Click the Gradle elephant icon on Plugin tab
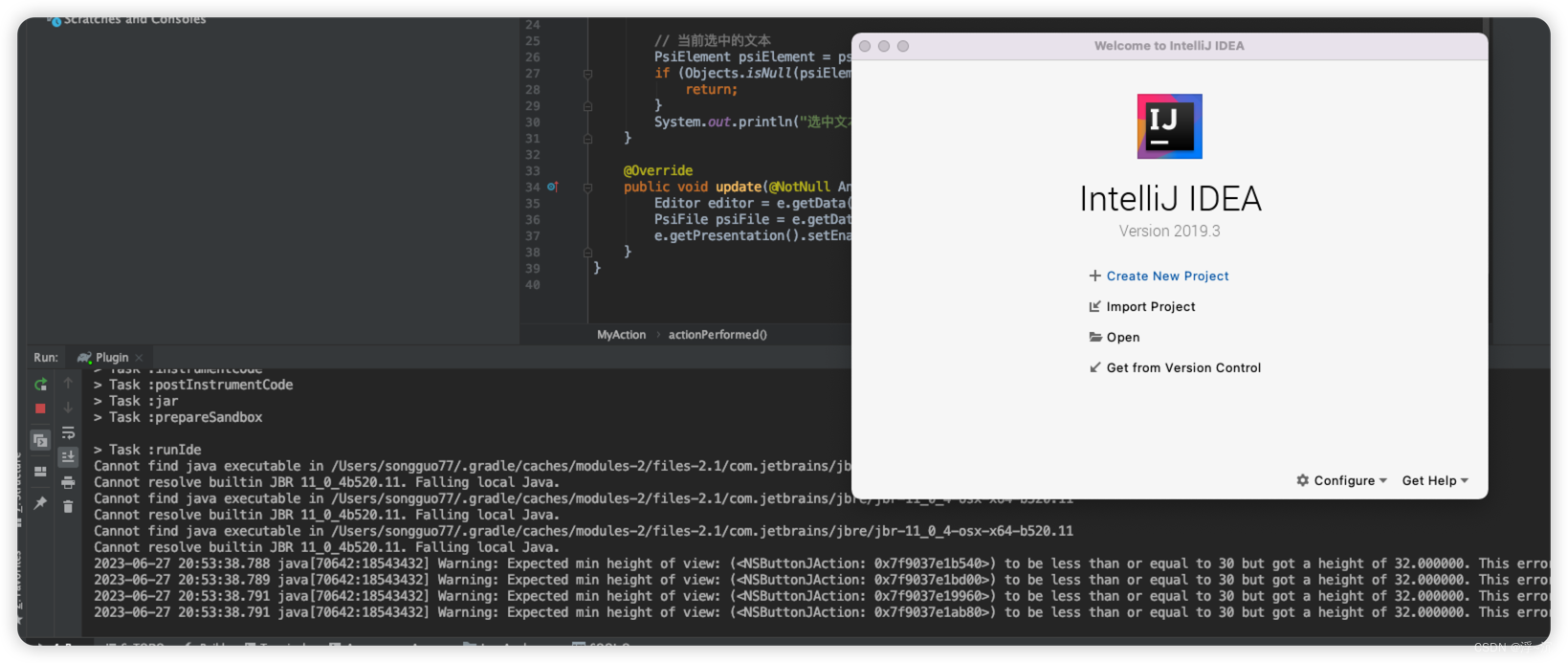Screen dimensions: 1568x663 point(84,357)
